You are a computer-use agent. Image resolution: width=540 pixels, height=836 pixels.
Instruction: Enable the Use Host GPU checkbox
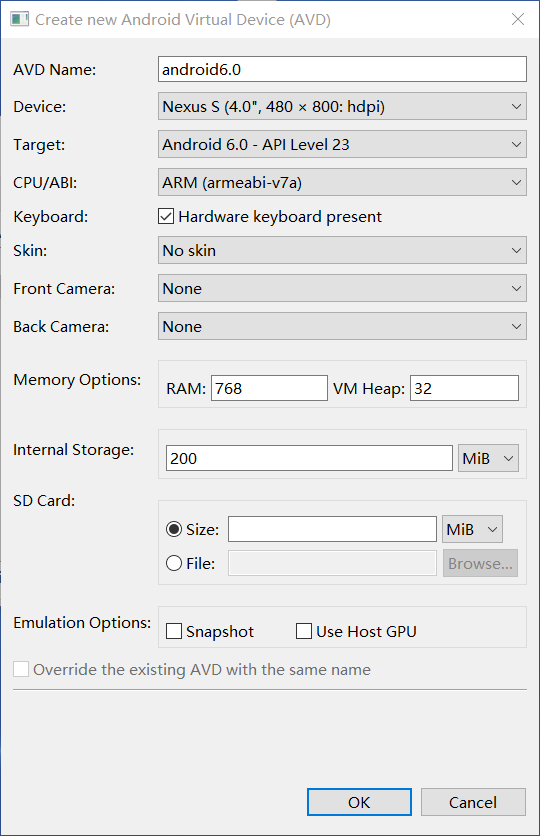click(x=304, y=631)
